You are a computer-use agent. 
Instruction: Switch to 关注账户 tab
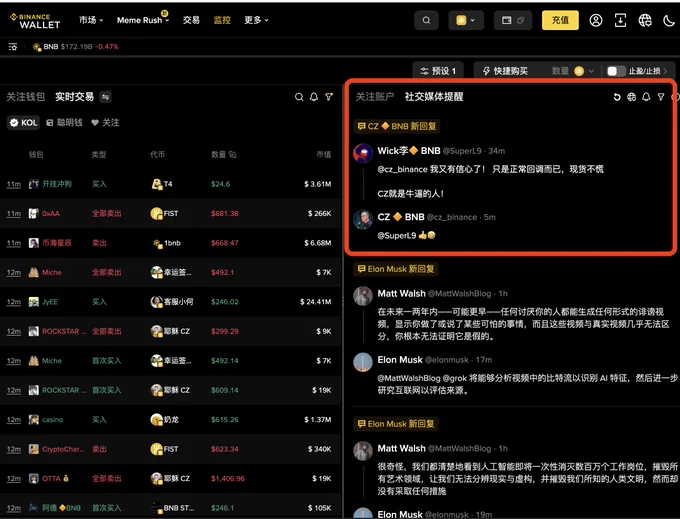tap(375, 97)
